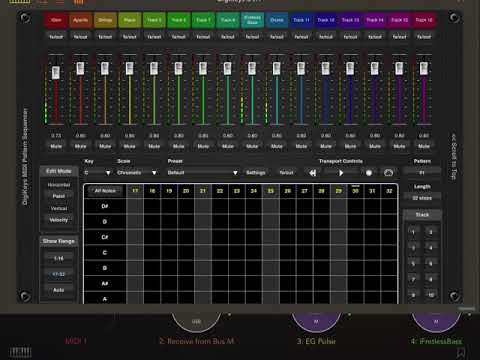Select track number 1 in Track panel

pos(413,232)
